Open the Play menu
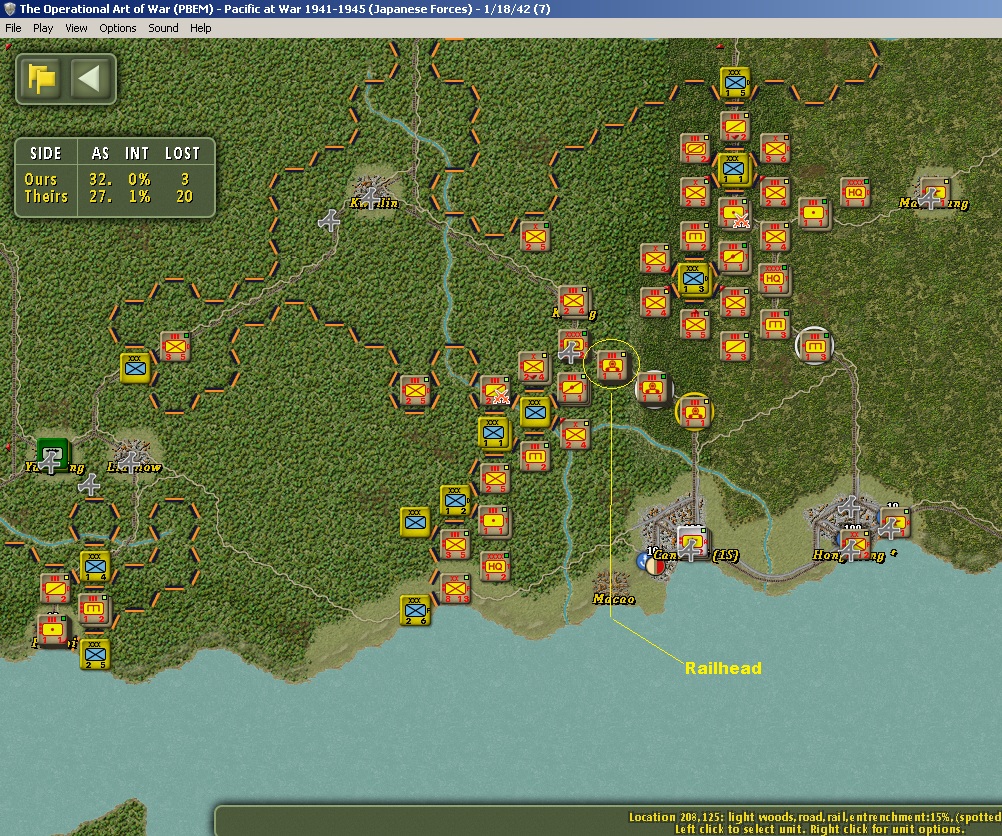 pyautogui.click(x=43, y=28)
